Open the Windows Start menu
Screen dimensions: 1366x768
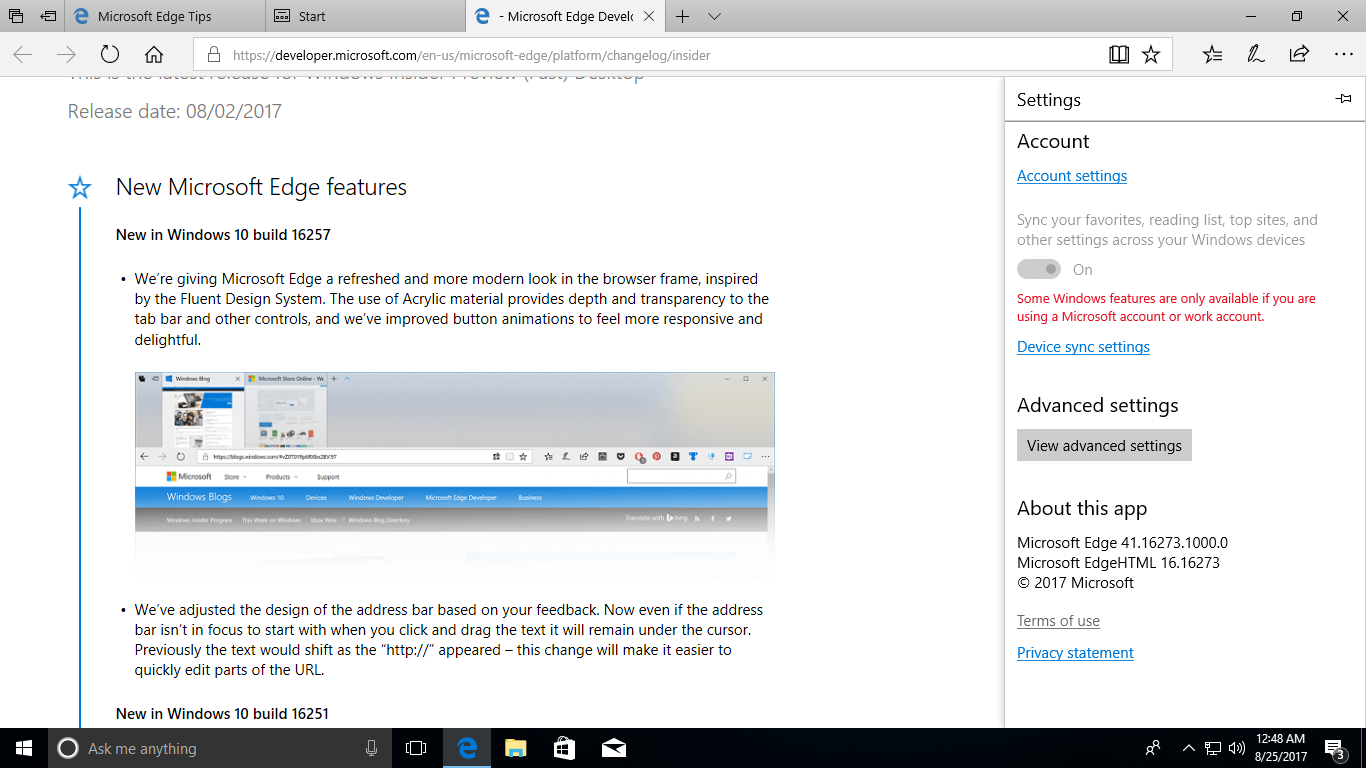pos(24,748)
